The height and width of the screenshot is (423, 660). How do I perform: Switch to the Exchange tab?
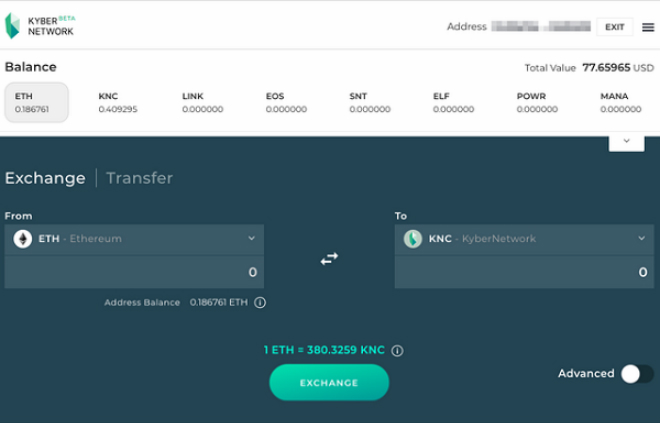coord(45,178)
